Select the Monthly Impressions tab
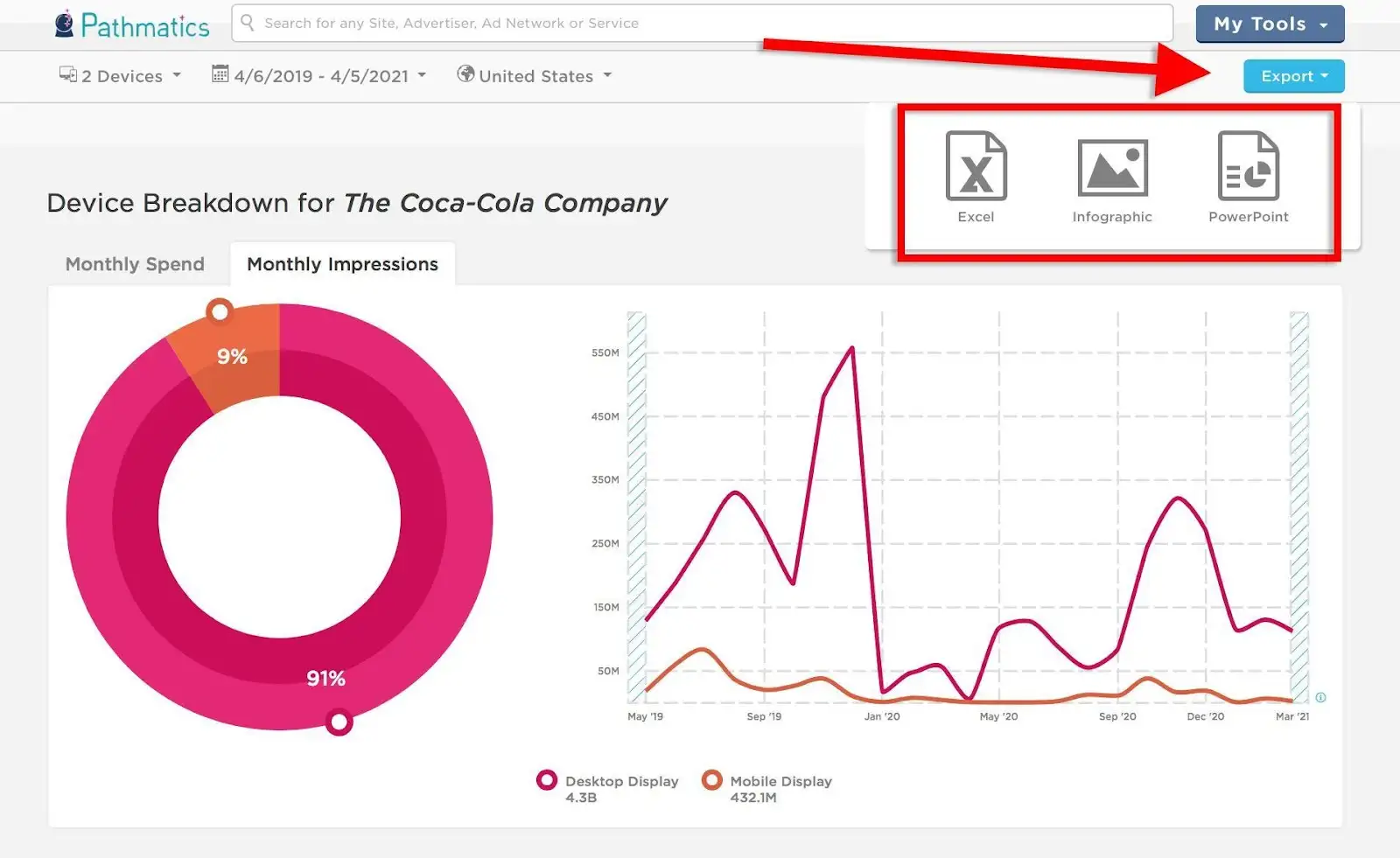 (x=342, y=264)
